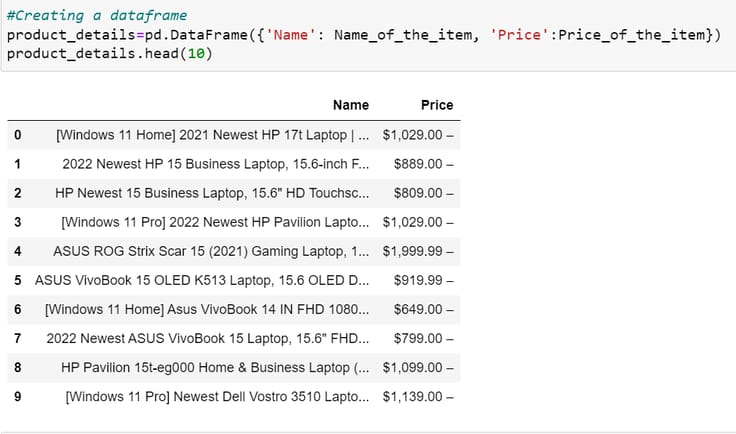Click the '$1,139.00 –' price cell
This screenshot has width=736, height=434.
(418, 397)
